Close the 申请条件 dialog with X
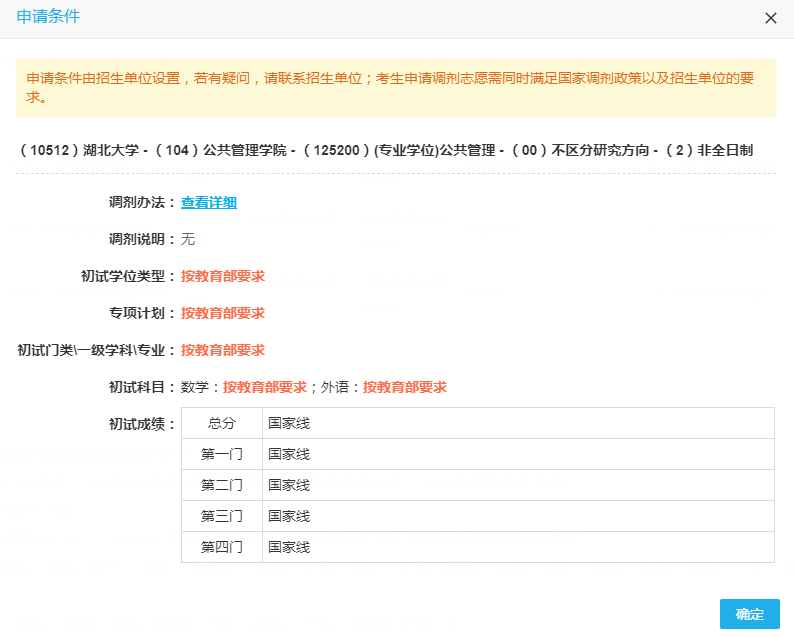The height and width of the screenshot is (637, 794). 770,18
